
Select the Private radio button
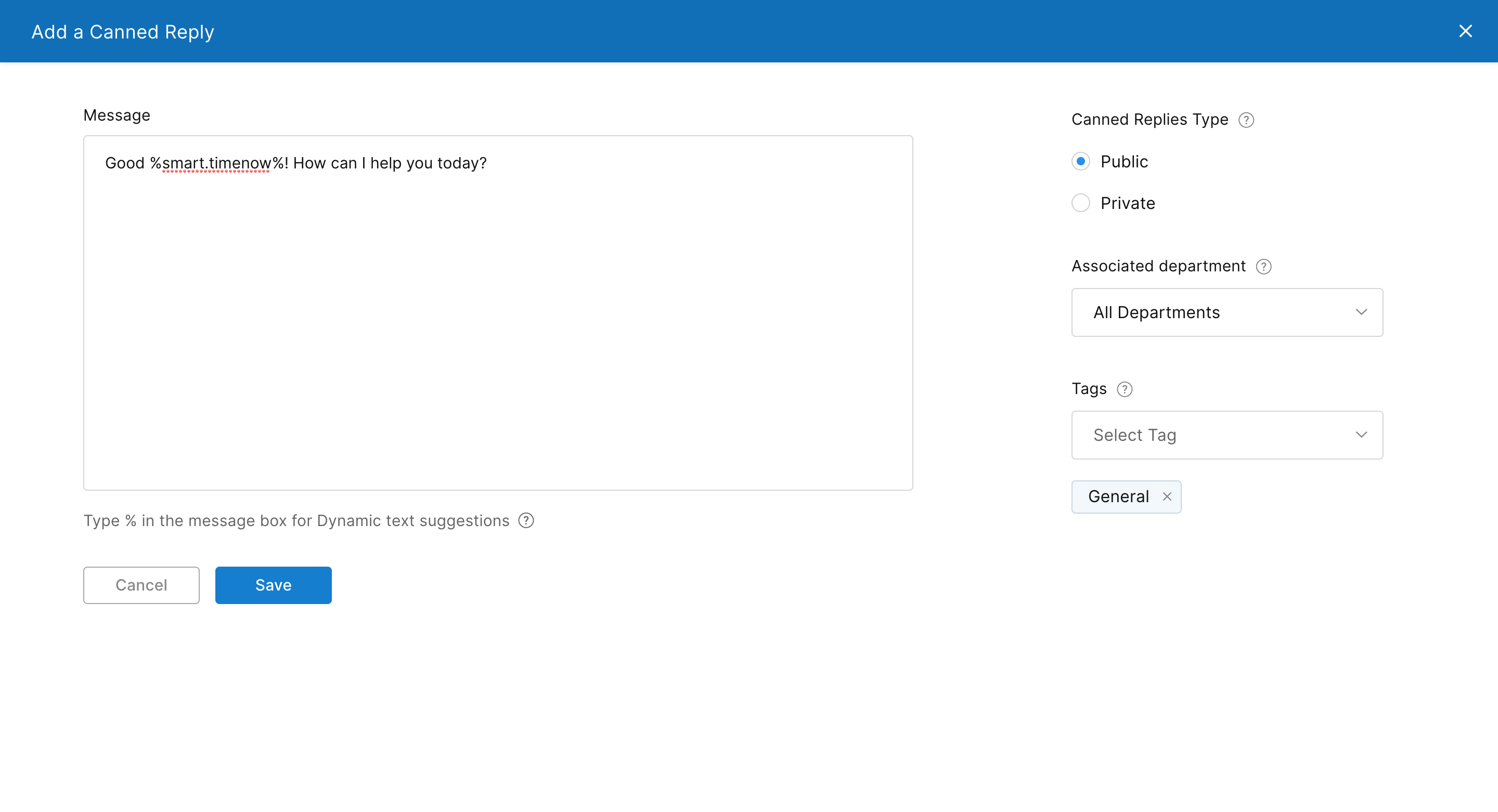[x=1080, y=203]
